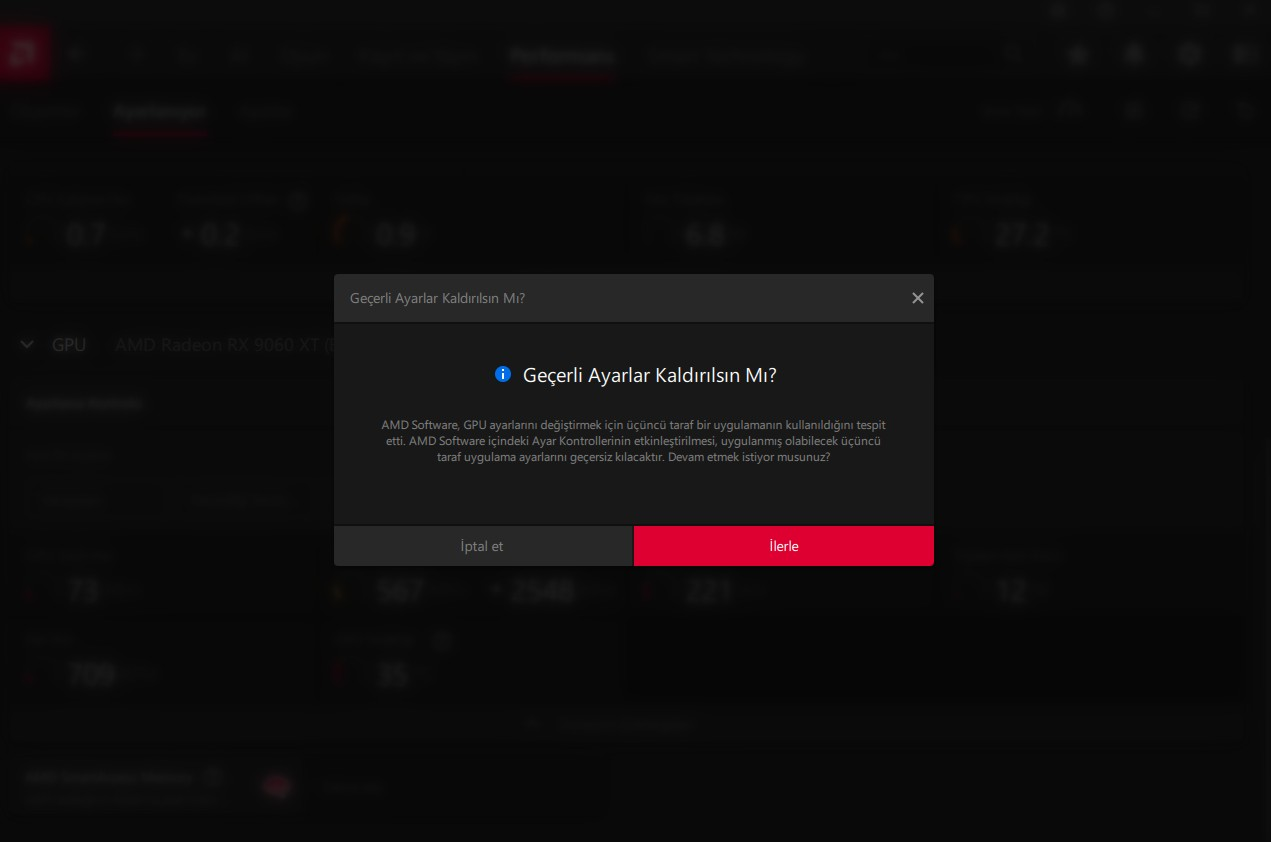Click the dimmed value 709 metric
Image resolution: width=1271 pixels, height=842 pixels.
(x=92, y=676)
